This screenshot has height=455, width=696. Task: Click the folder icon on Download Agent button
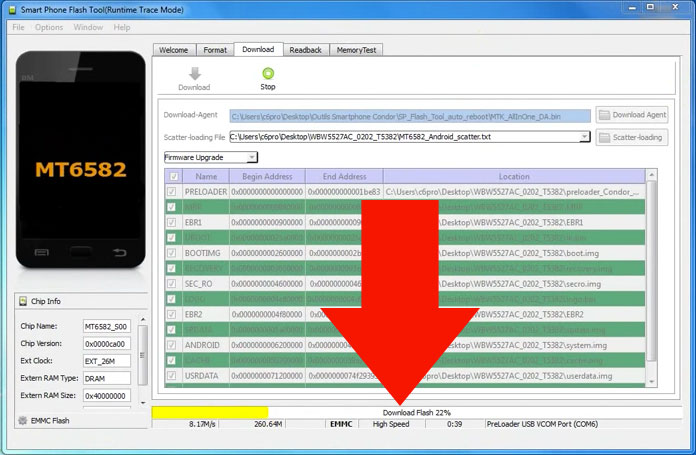pyautogui.click(x=604, y=115)
